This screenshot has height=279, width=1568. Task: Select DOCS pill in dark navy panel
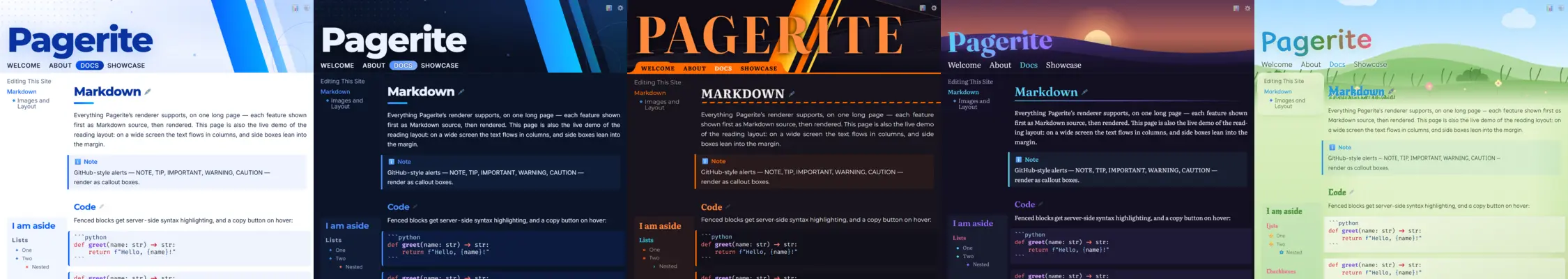point(403,66)
